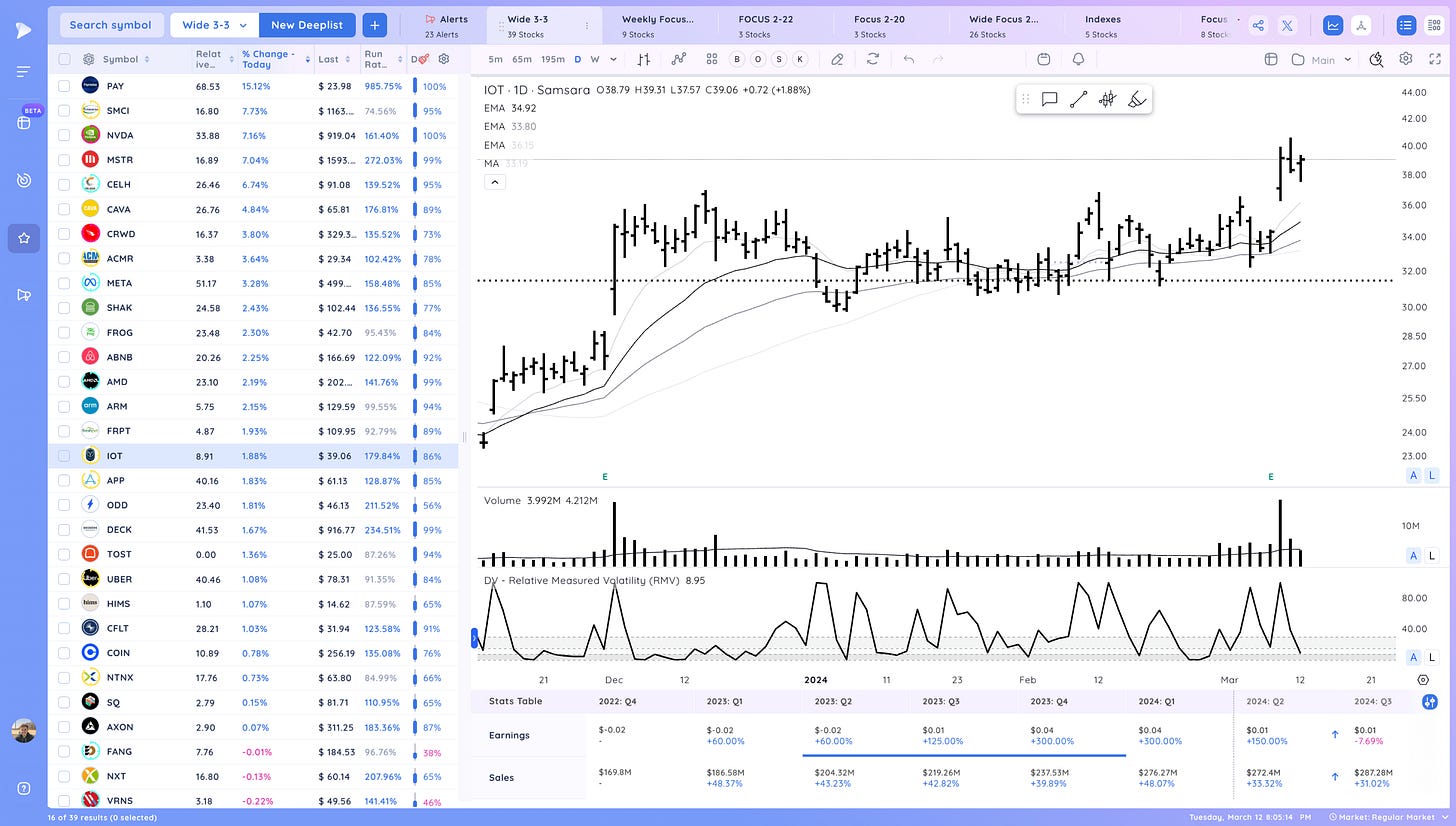Open the target scanner icon in sidebar

point(24,180)
